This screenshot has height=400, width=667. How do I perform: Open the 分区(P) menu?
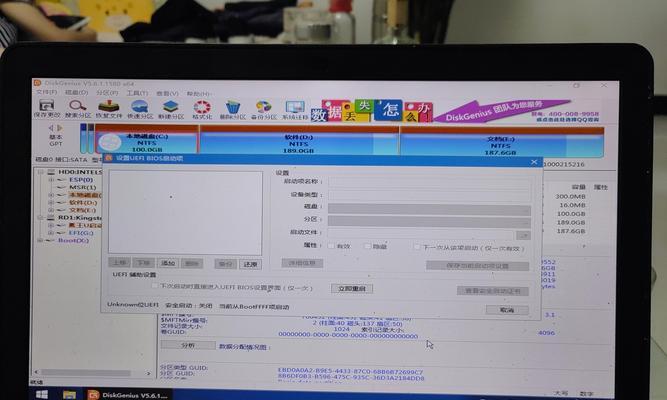point(107,93)
